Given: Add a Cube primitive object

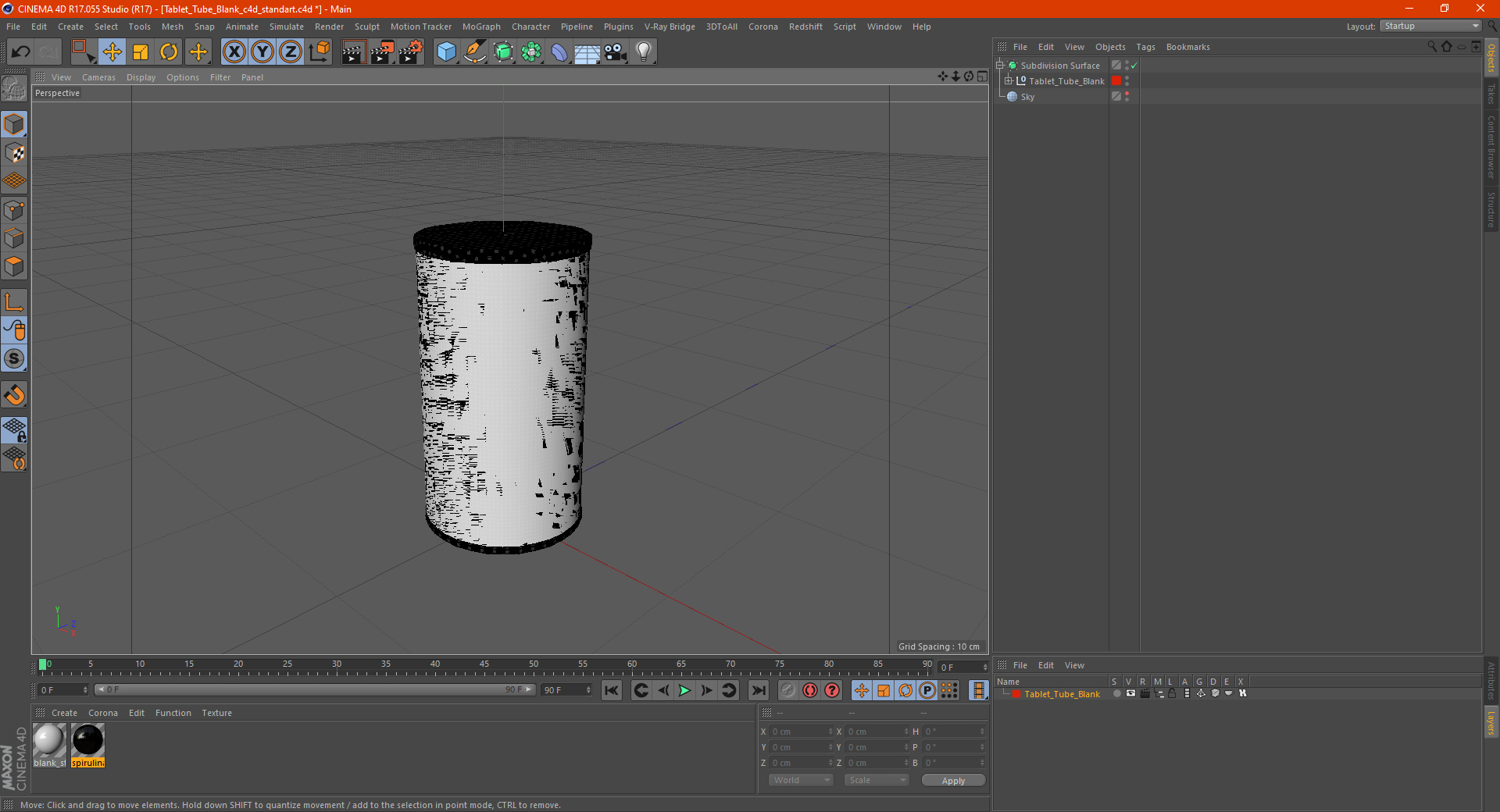Looking at the screenshot, I should (446, 52).
